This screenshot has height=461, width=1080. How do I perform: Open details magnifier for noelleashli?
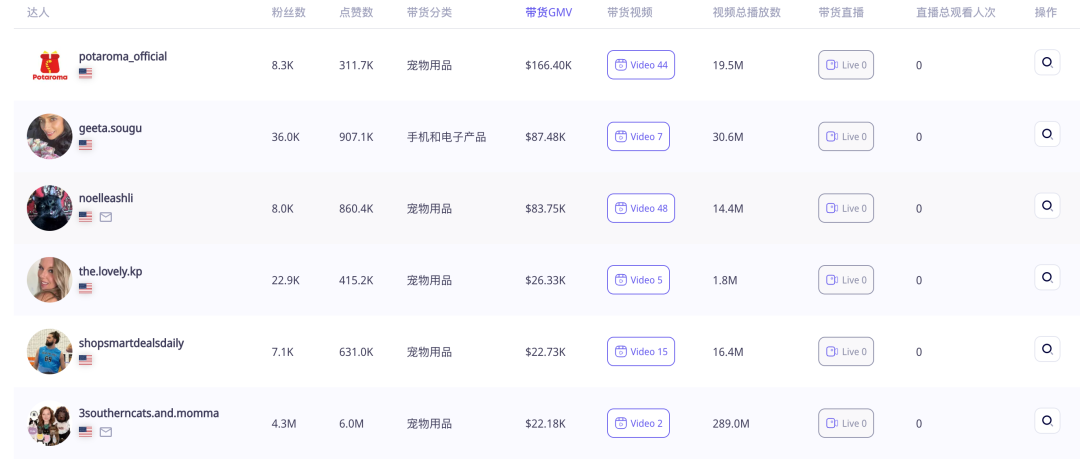click(1047, 205)
